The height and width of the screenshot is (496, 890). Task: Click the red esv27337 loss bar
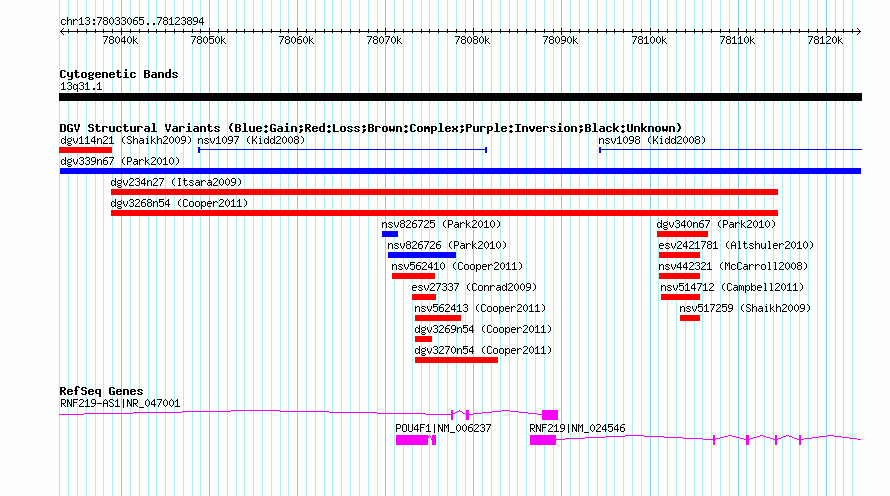click(424, 297)
